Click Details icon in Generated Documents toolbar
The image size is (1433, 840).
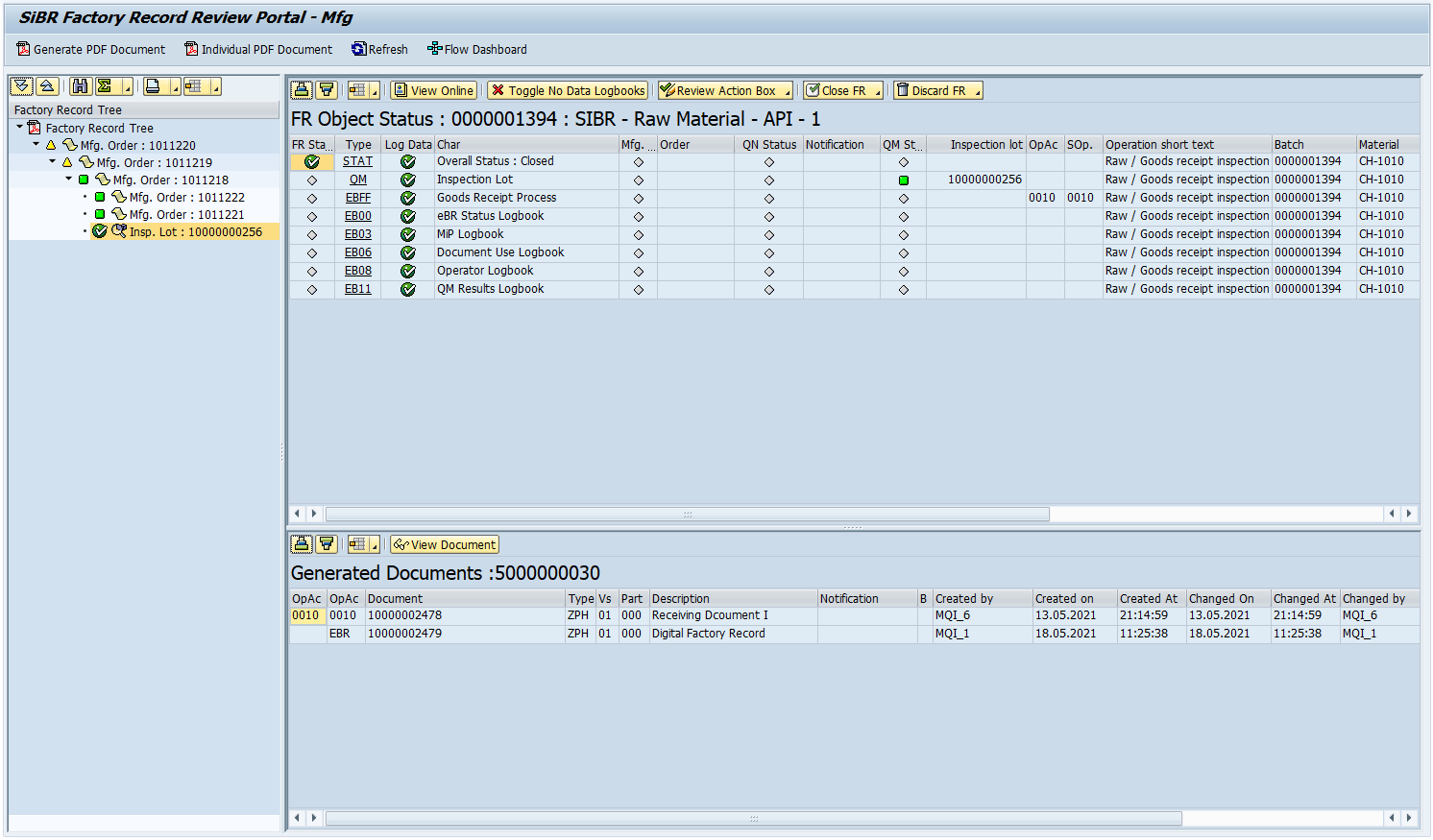[302, 544]
